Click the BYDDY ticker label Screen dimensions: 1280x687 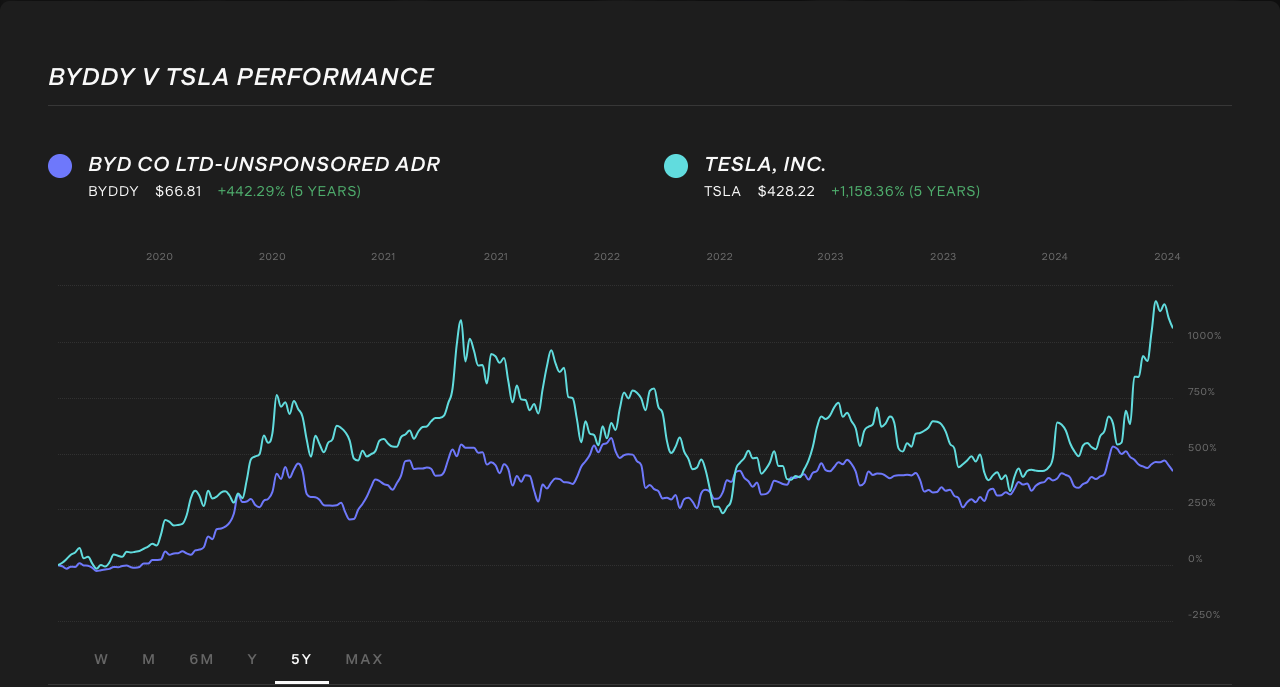point(113,191)
